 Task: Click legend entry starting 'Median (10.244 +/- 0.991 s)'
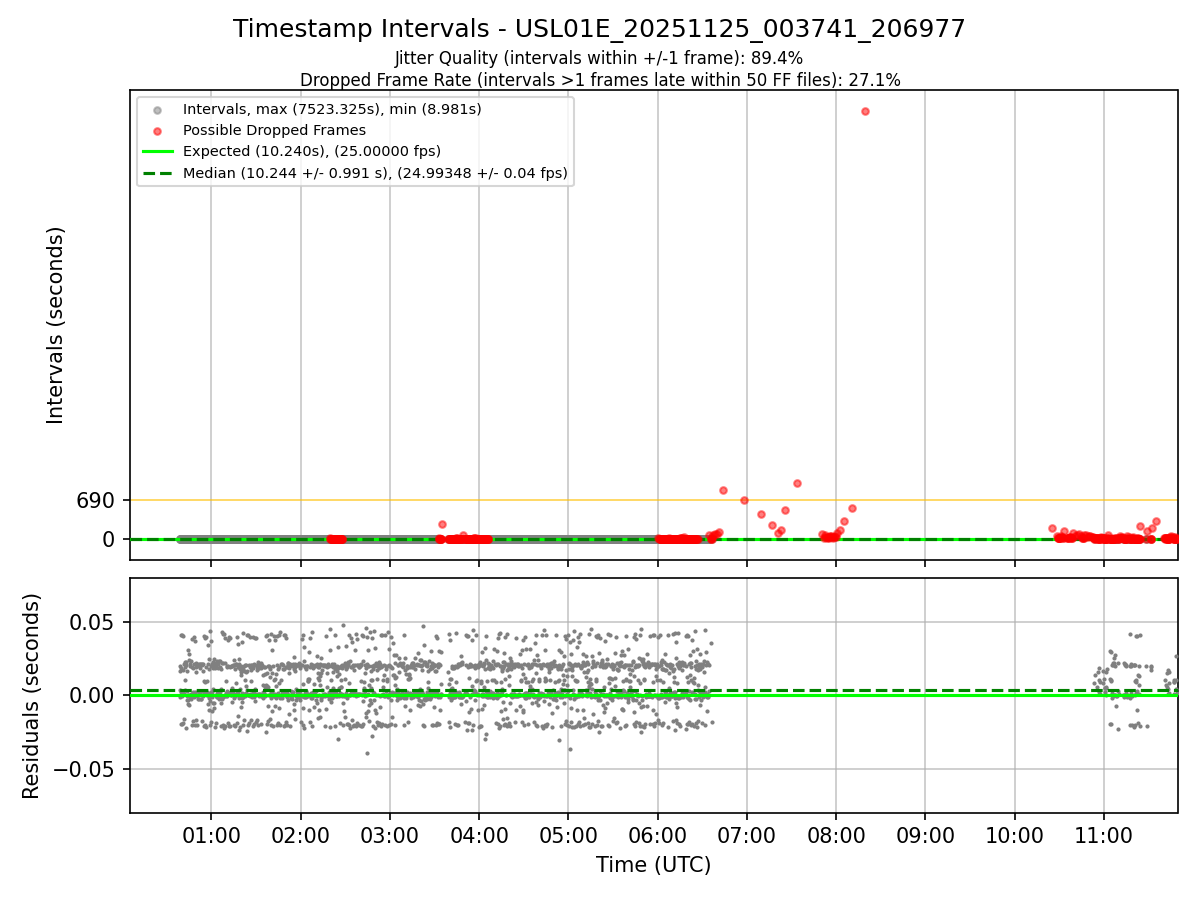[375, 173]
